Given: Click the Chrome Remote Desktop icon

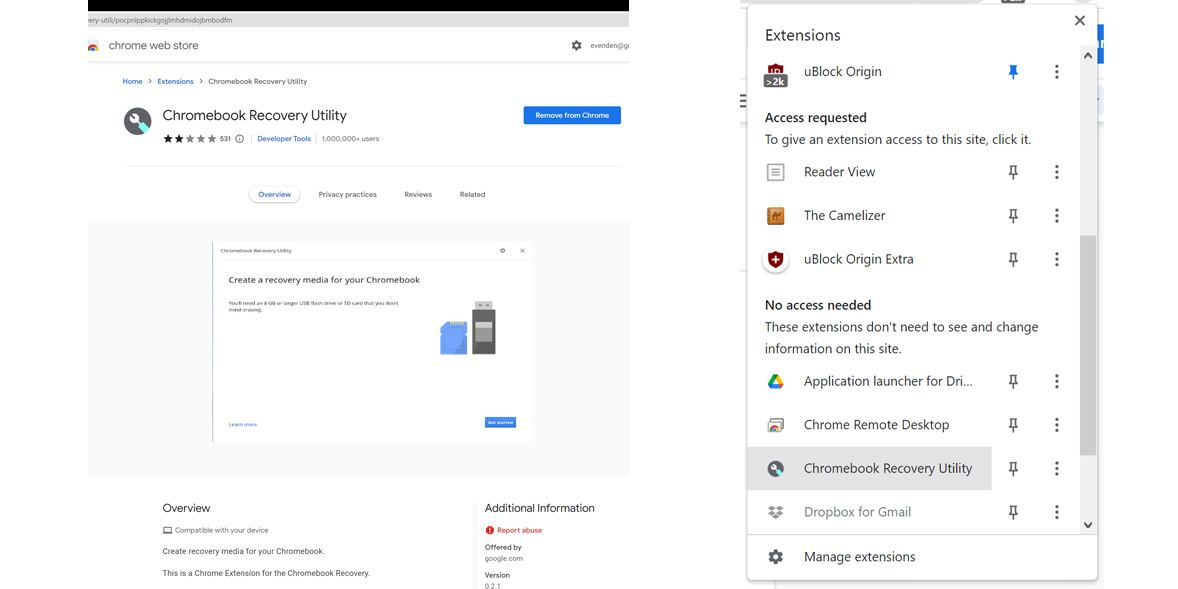Looking at the screenshot, I should [x=775, y=425].
